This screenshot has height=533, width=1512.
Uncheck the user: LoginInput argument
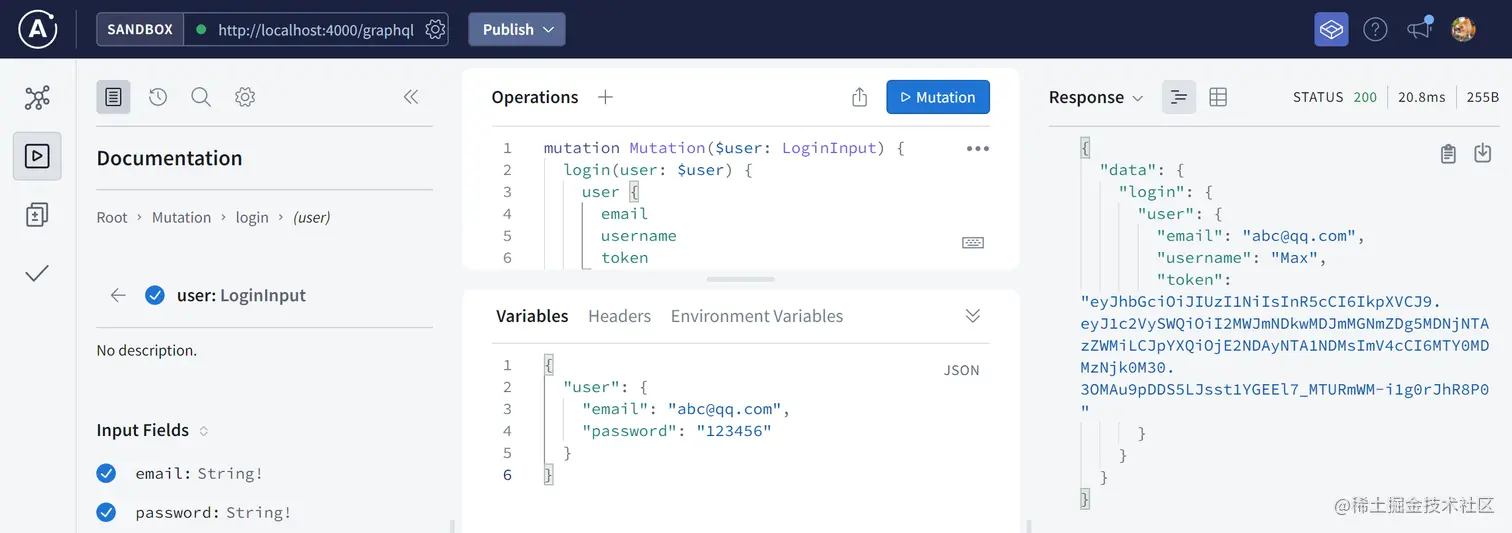coord(154,295)
